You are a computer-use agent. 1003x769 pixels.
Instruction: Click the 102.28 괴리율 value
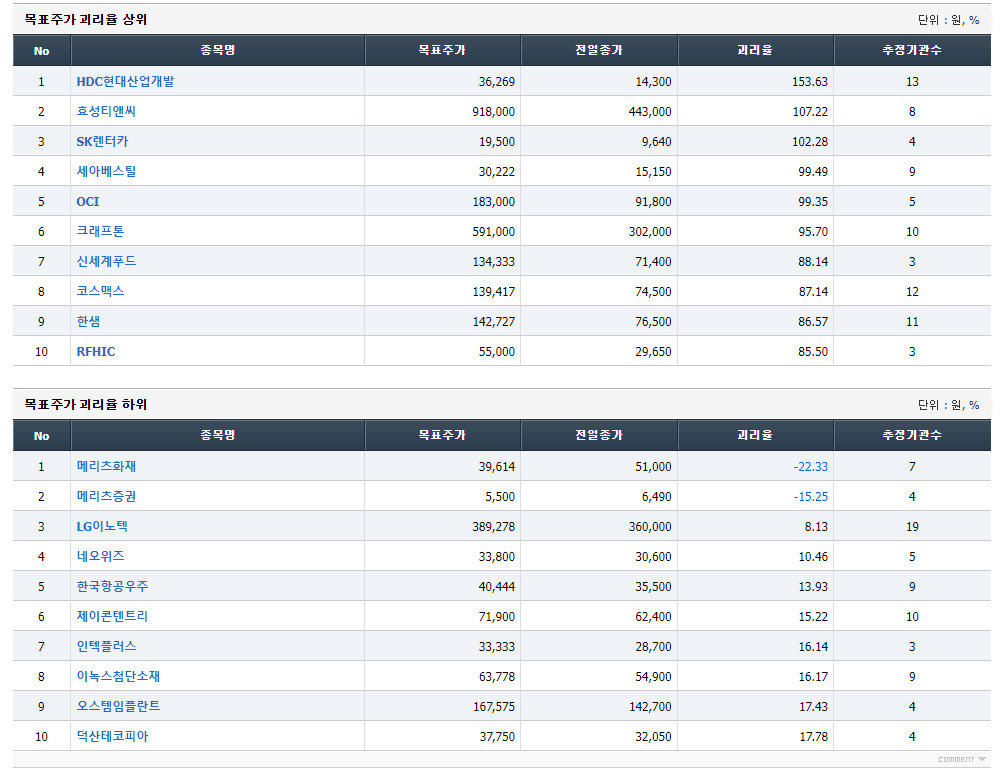[x=810, y=142]
